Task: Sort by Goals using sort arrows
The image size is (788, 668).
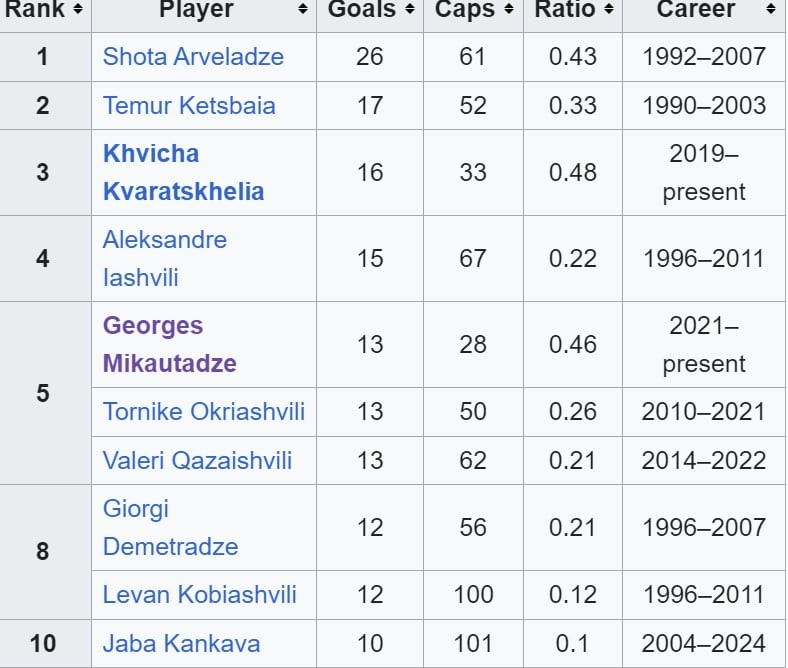Action: pyautogui.click(x=409, y=10)
